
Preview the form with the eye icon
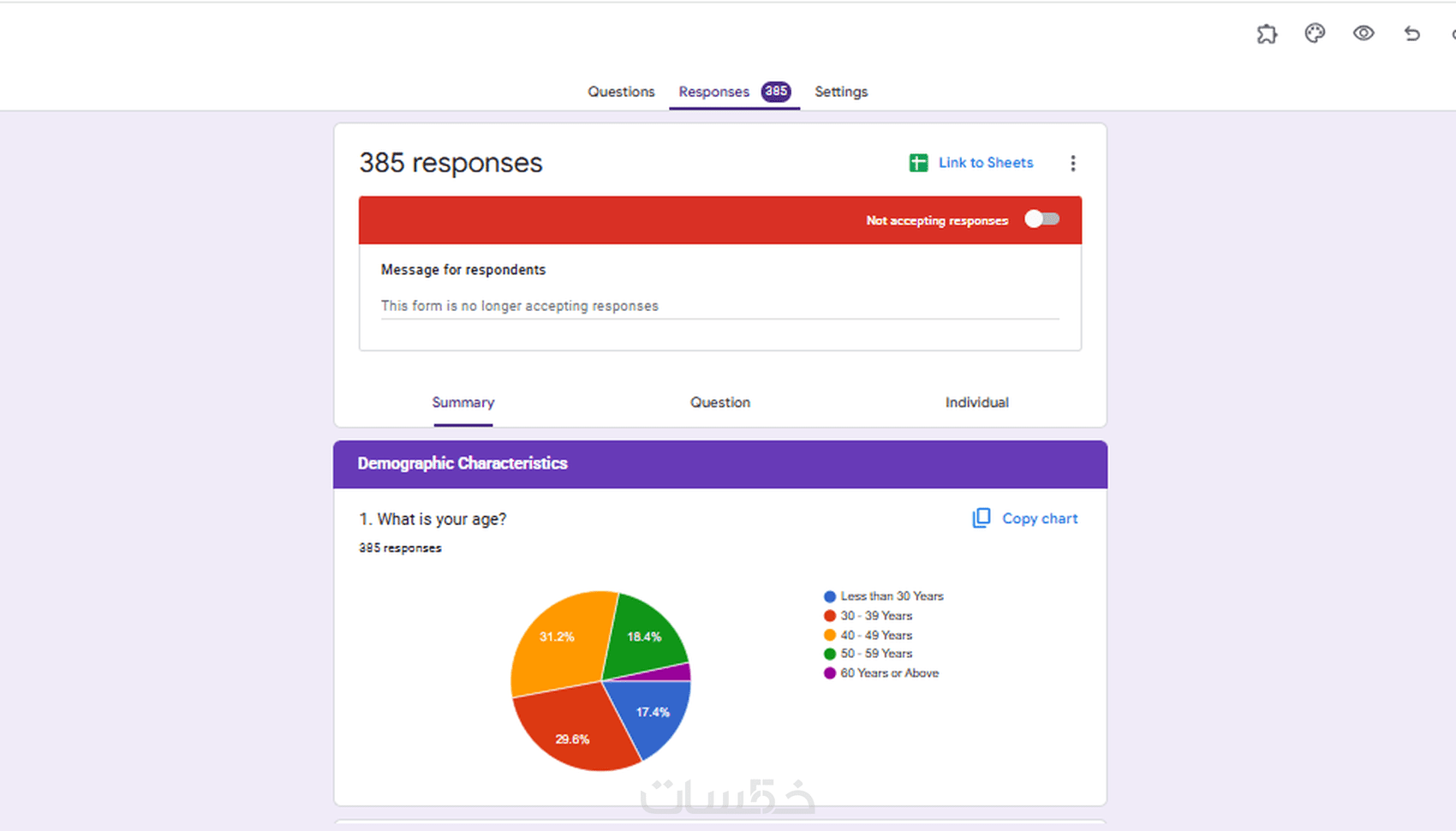[x=1364, y=33]
